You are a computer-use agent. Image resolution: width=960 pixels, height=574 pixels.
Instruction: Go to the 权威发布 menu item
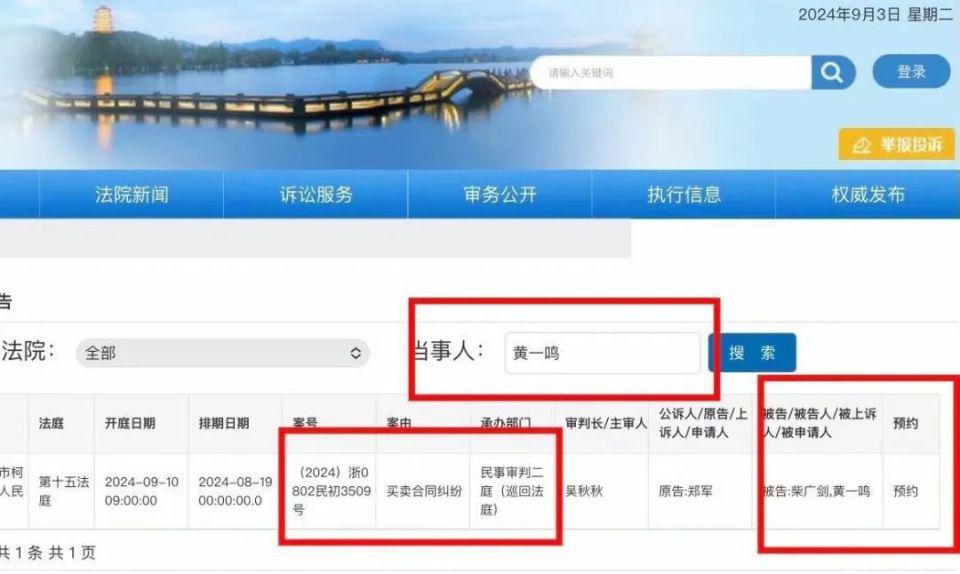[868, 195]
